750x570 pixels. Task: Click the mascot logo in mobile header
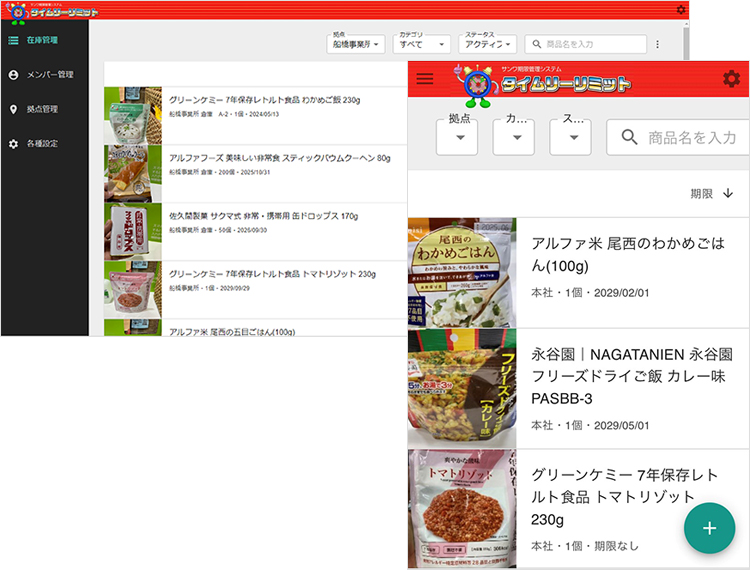coord(477,86)
